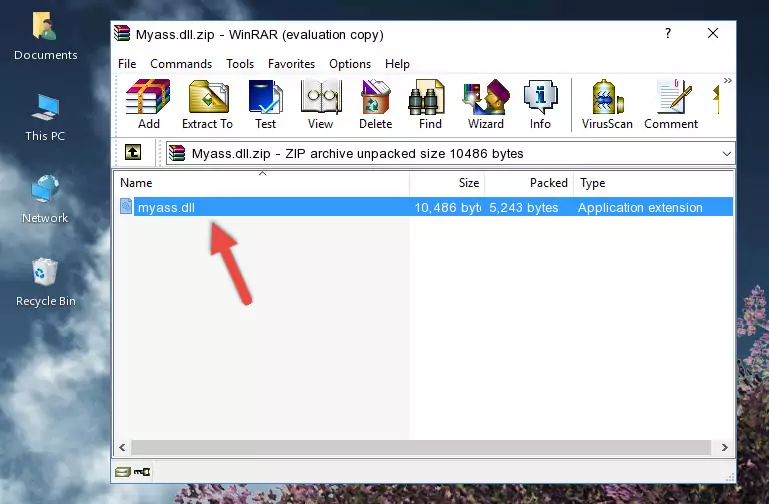Expand hidden toolbar buttons chevron
Image resolution: width=769 pixels, height=504 pixels.
coord(727,80)
